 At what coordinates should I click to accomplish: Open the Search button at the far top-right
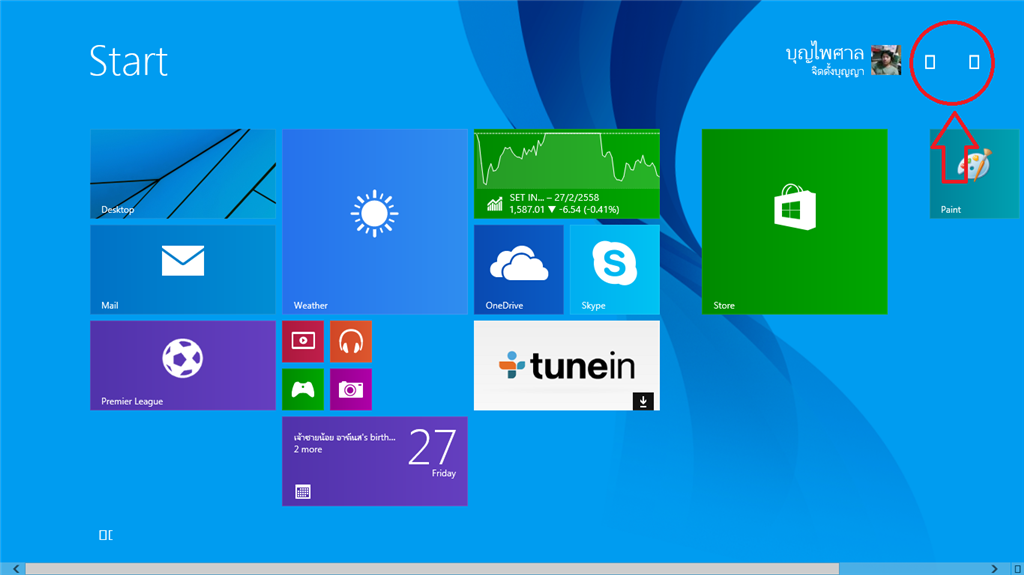[974, 62]
